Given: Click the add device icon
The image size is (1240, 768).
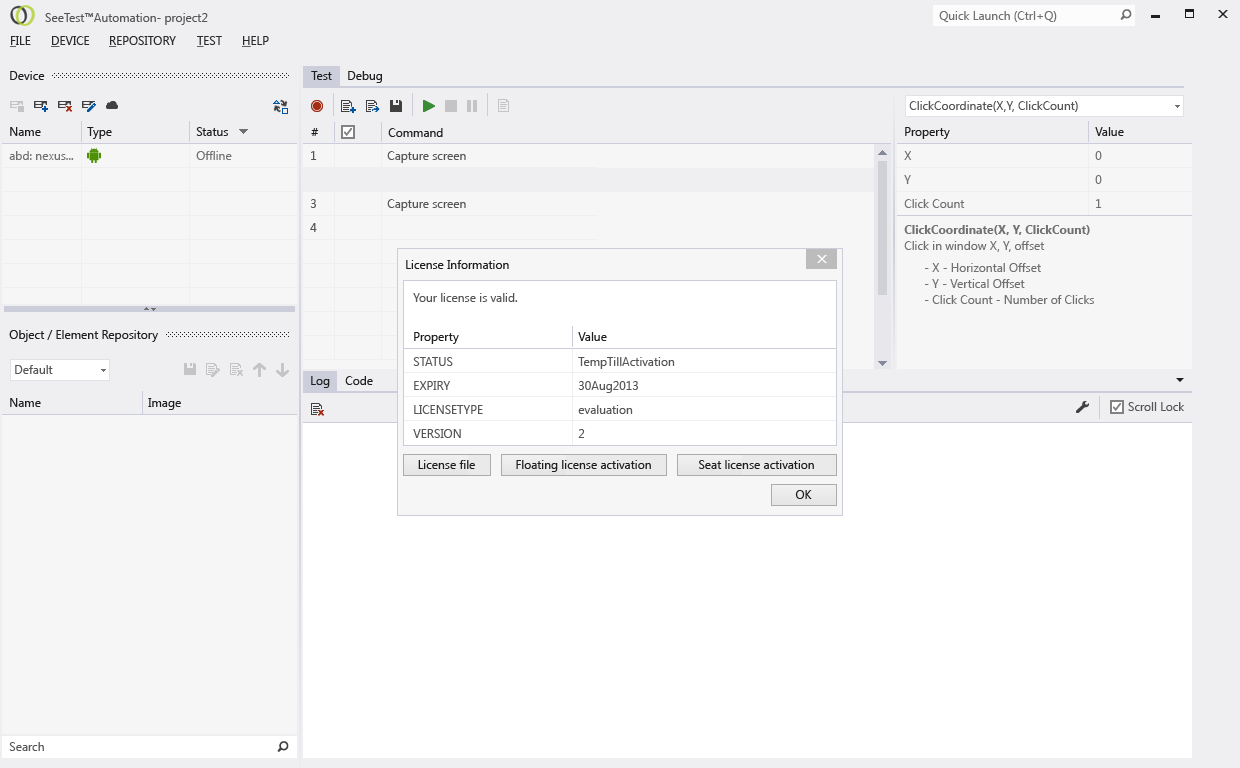Looking at the screenshot, I should coord(41,106).
